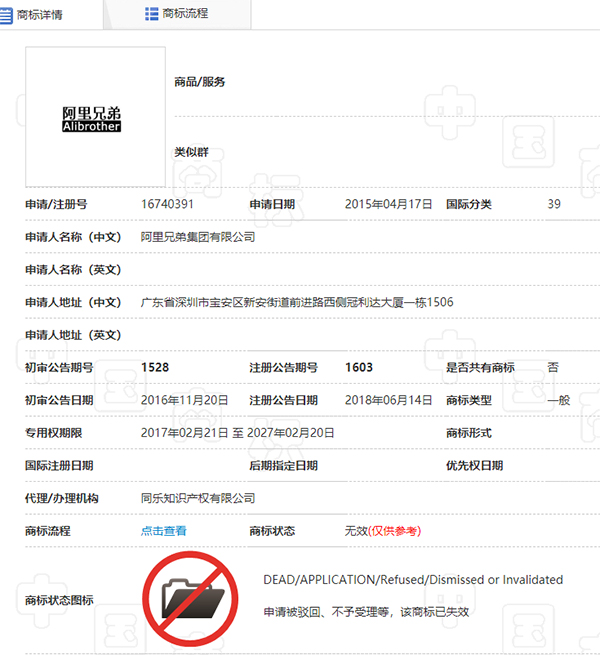600x655 pixels.
Task: Click the 专用权期限 label
Action: pos(53,433)
